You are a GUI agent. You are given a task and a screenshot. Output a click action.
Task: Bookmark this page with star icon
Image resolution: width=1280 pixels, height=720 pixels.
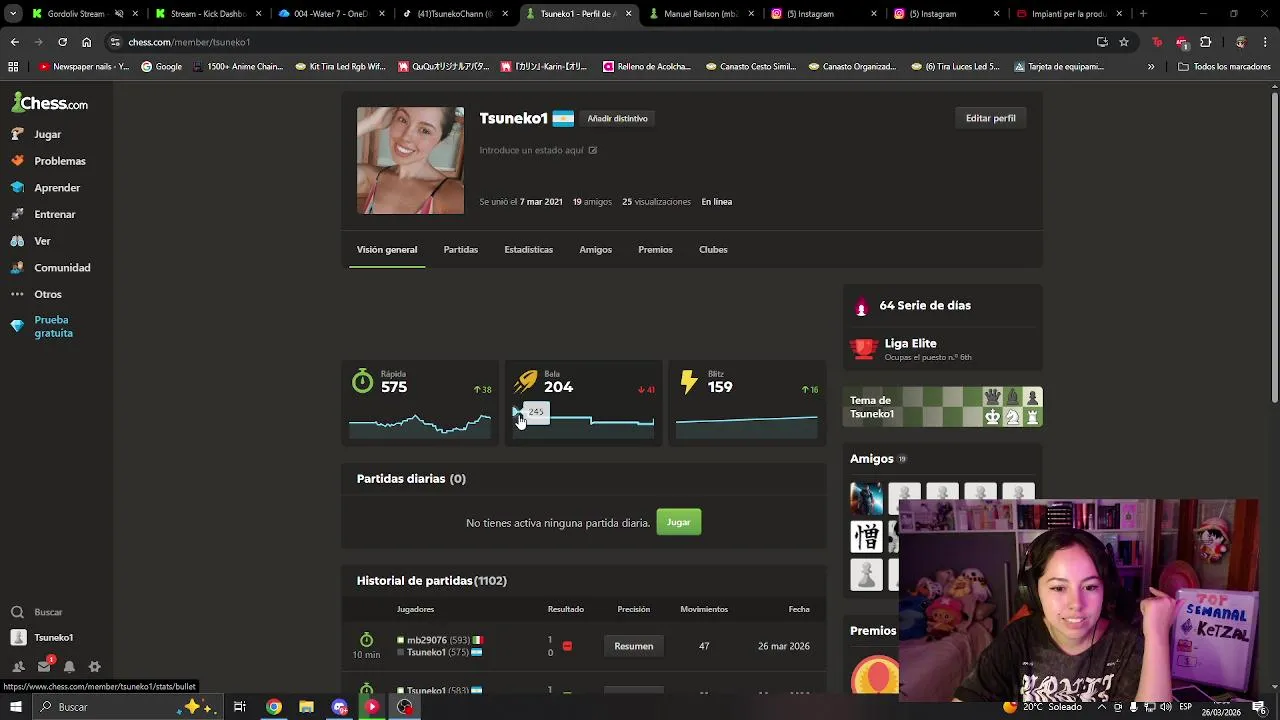click(1124, 42)
